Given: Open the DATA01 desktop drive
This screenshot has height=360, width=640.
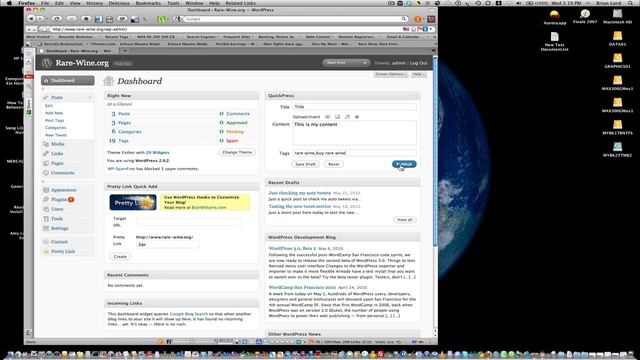Looking at the screenshot, I should (617, 39).
